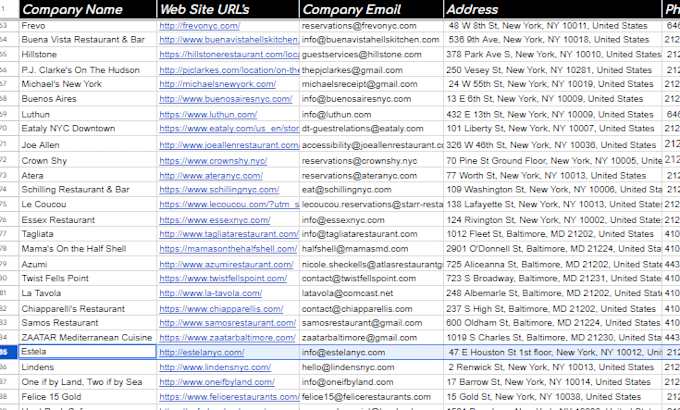The height and width of the screenshot is (410, 680).
Task: Open the mamasonthehalfshell.com link
Action: [x=228, y=249]
